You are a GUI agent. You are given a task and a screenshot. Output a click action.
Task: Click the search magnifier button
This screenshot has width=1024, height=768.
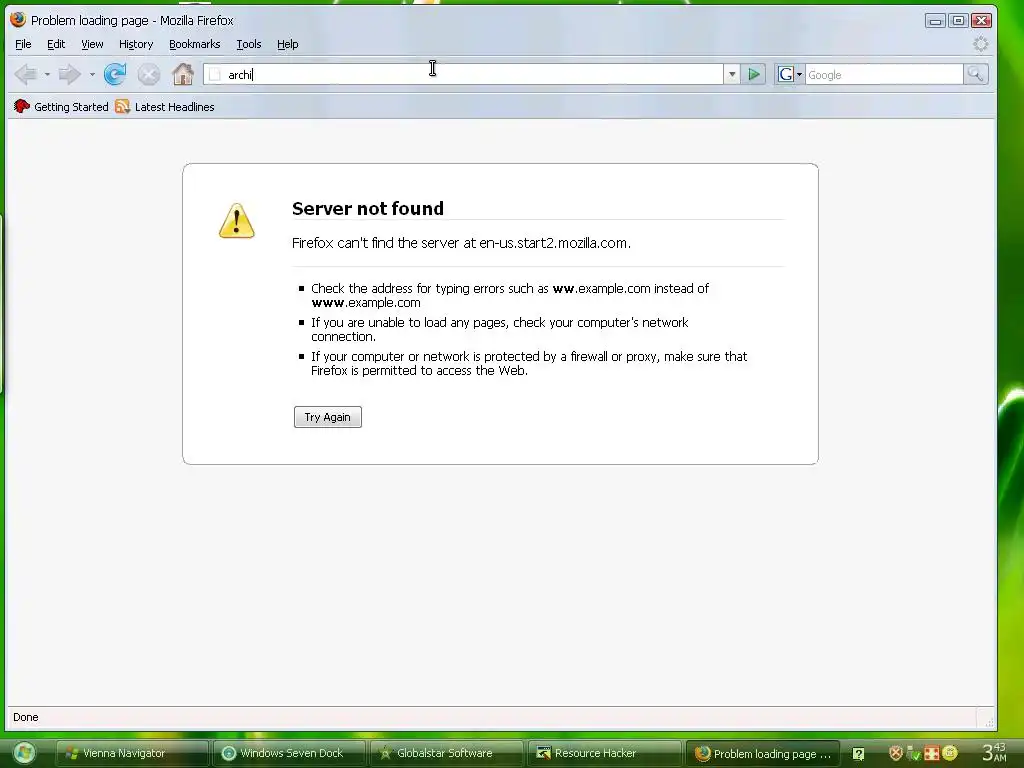click(976, 74)
